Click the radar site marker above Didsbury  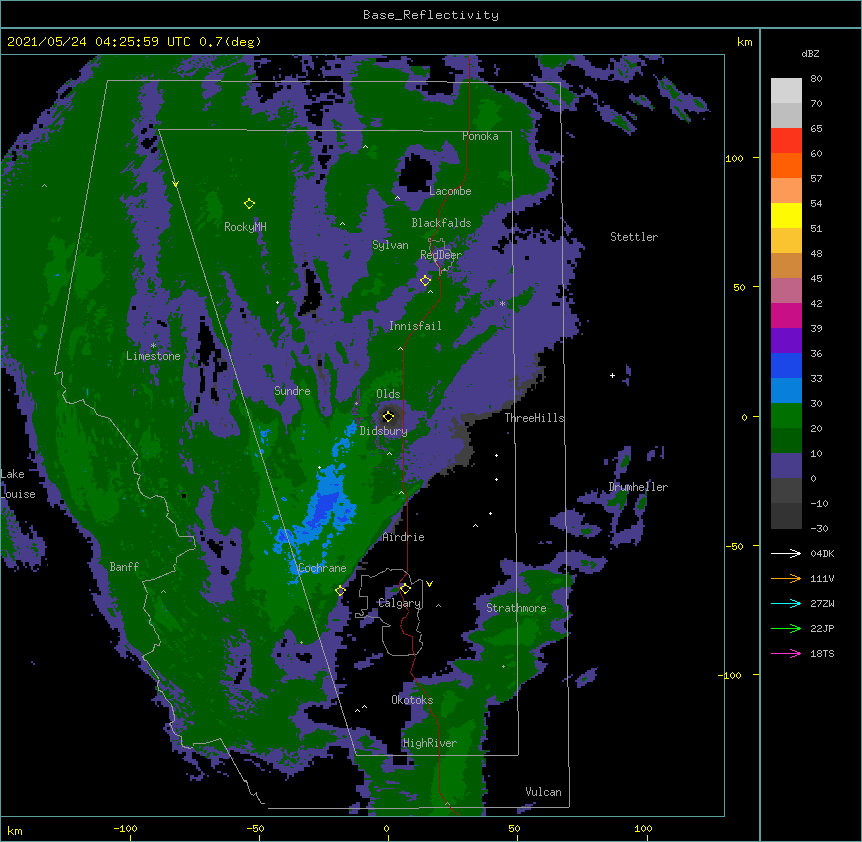[388, 417]
